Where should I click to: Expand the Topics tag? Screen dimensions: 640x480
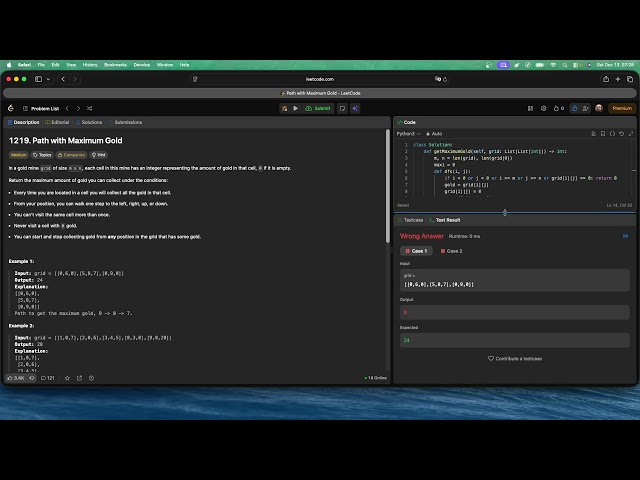pos(43,155)
